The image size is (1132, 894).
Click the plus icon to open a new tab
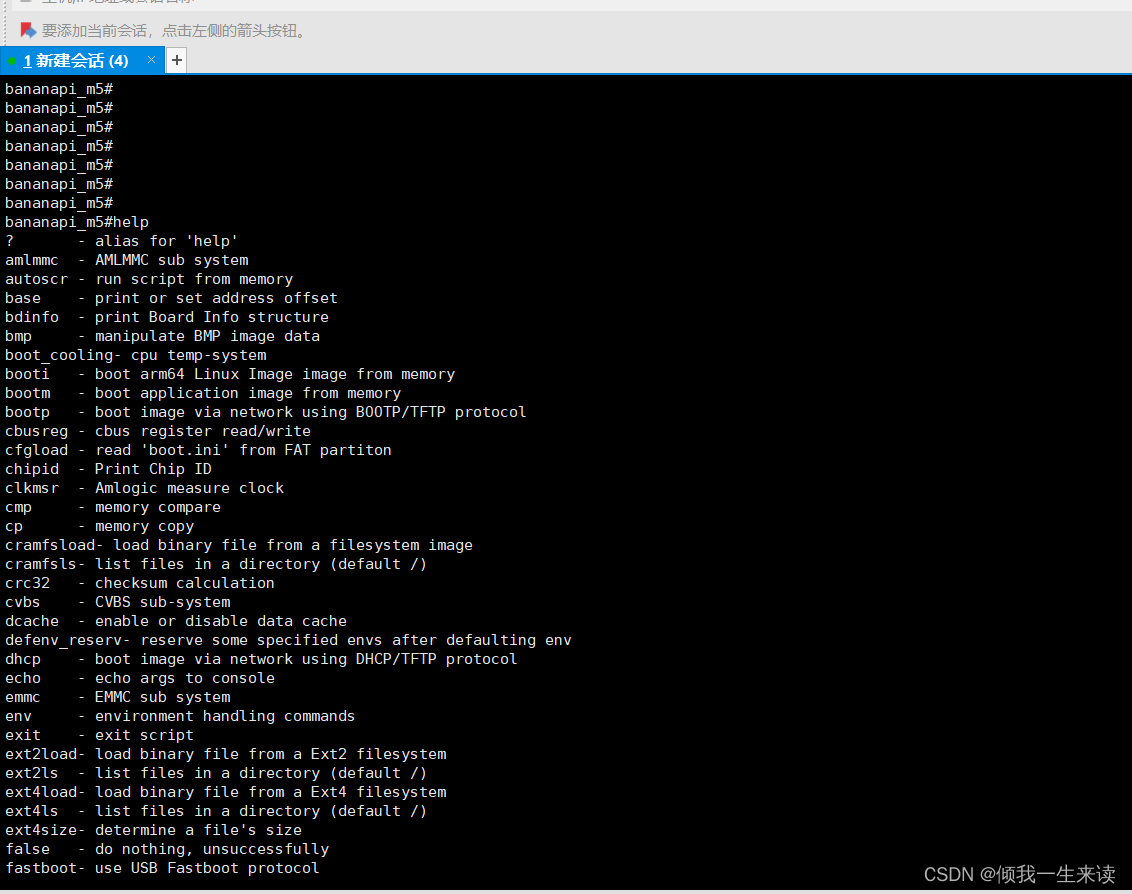click(x=176, y=59)
